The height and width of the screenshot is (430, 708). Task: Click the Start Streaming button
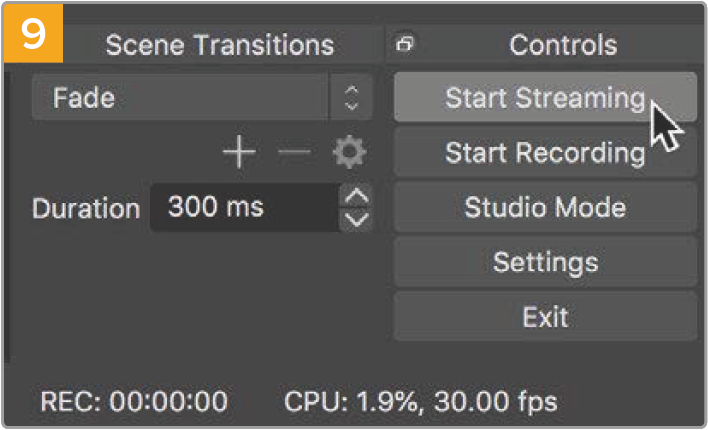(x=545, y=98)
